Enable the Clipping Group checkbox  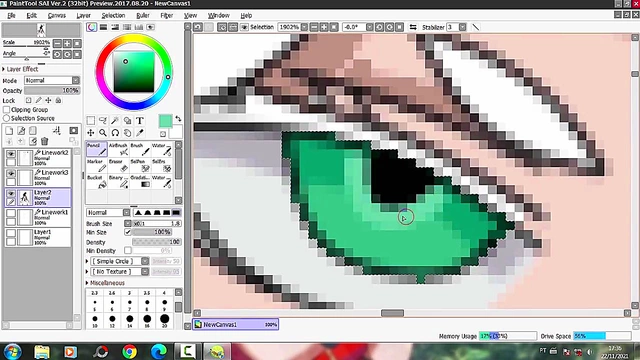pyautogui.click(x=7, y=109)
